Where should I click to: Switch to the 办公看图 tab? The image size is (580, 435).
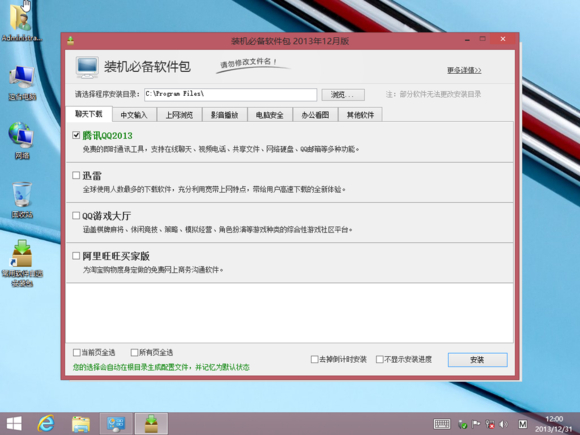coord(315,115)
